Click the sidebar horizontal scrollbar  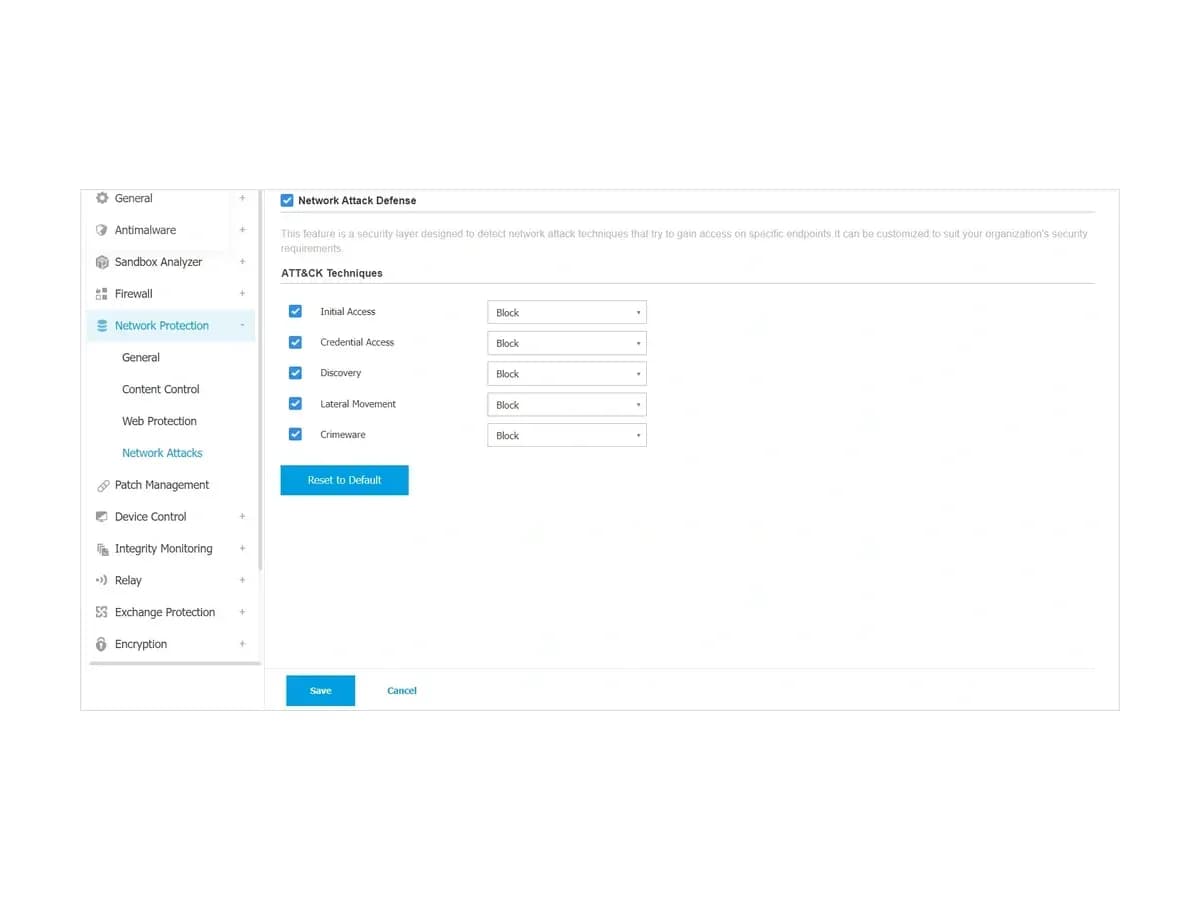(x=175, y=663)
